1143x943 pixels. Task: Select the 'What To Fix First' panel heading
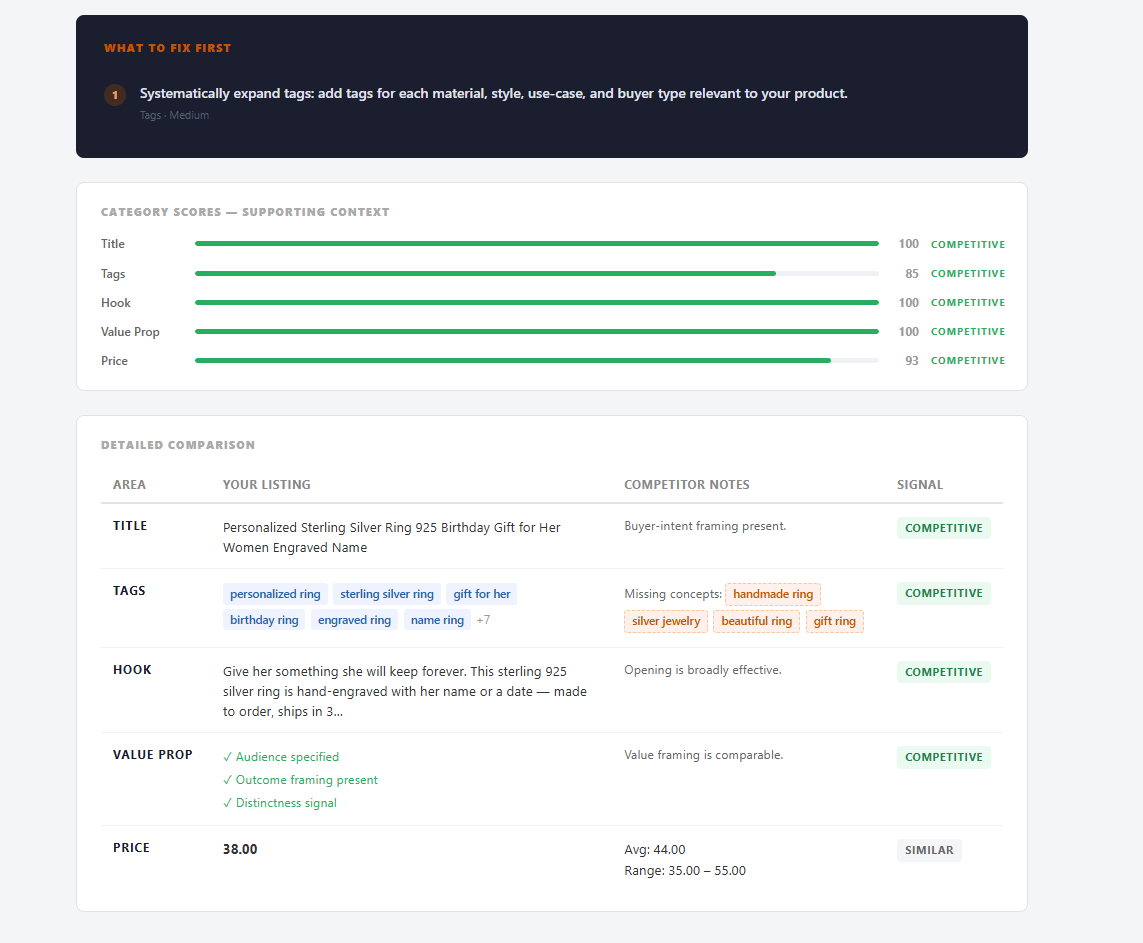coord(167,47)
